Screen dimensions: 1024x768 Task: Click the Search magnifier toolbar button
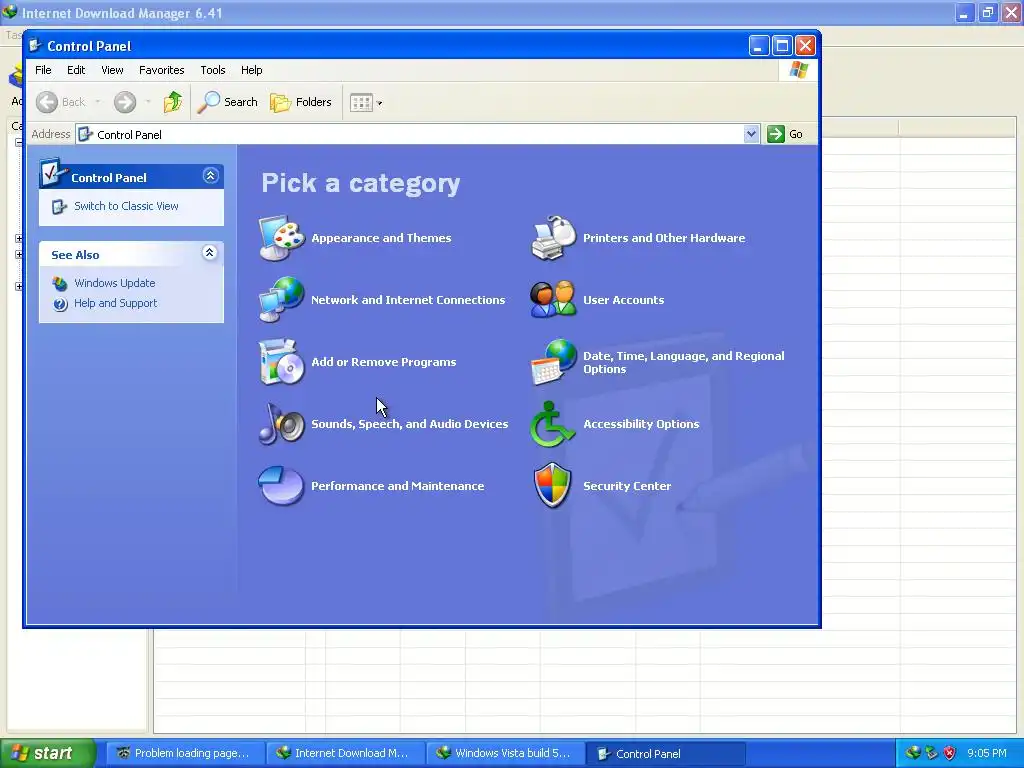(228, 102)
